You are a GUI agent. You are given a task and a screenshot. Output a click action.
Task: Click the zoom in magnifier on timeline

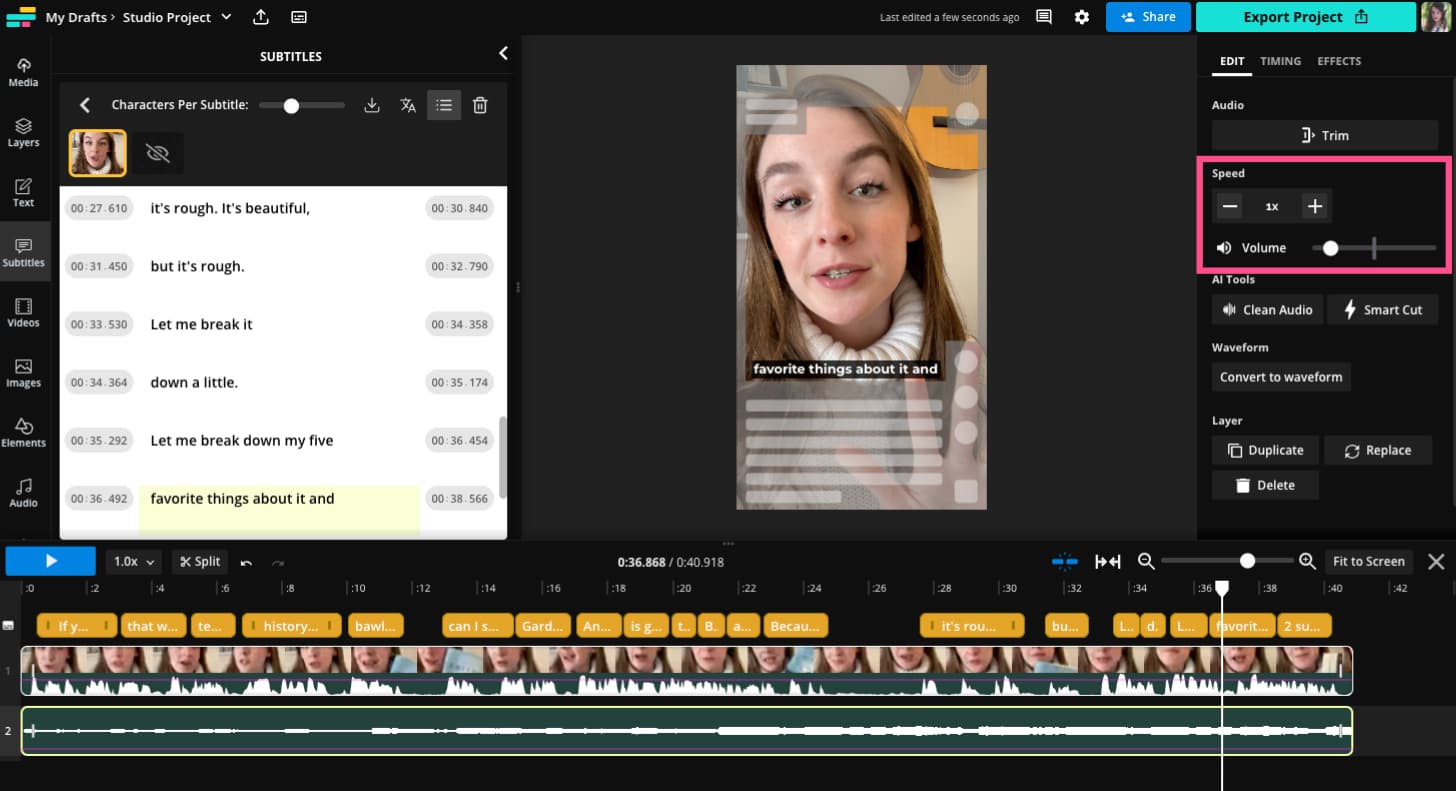click(x=1307, y=561)
